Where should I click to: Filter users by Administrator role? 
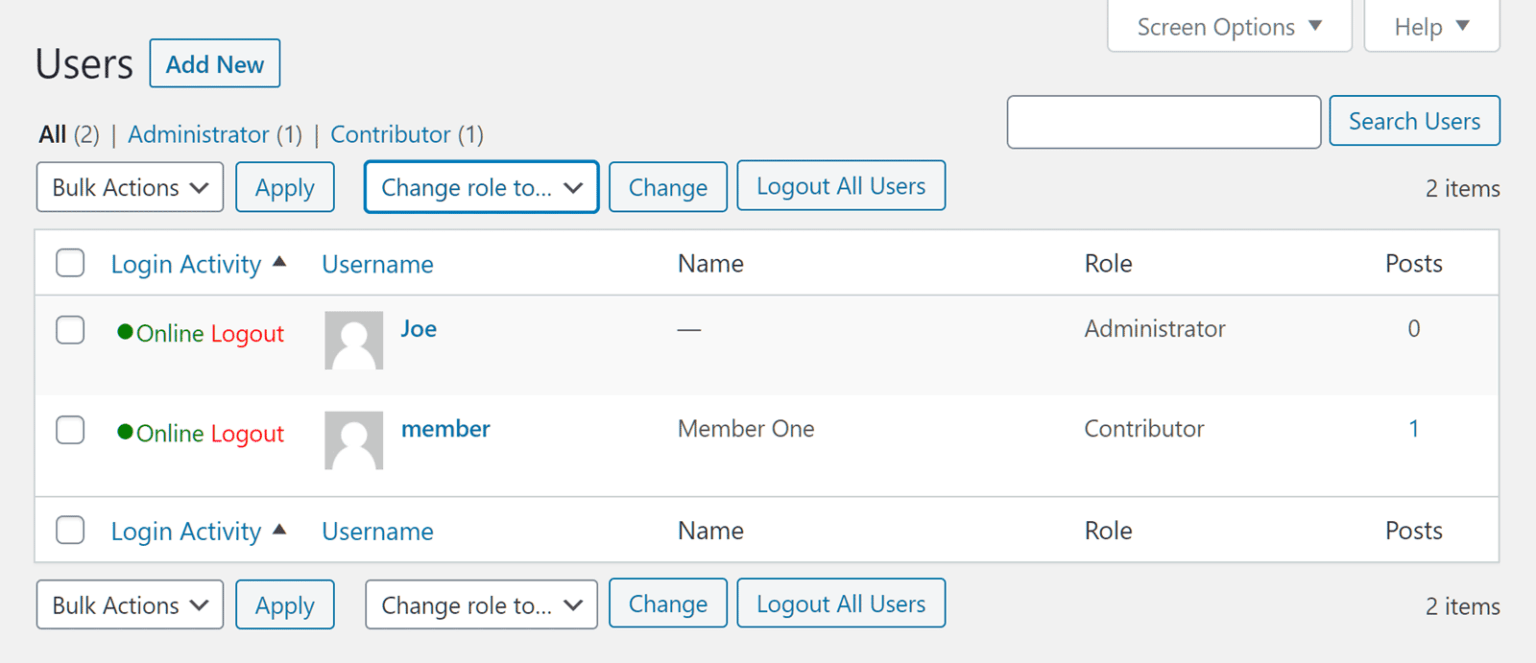click(198, 134)
